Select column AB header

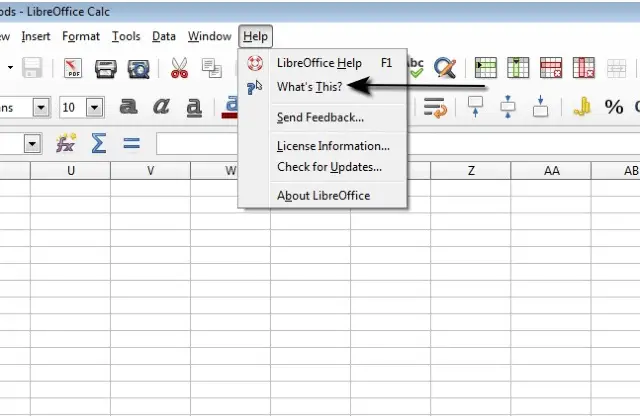coord(616,171)
